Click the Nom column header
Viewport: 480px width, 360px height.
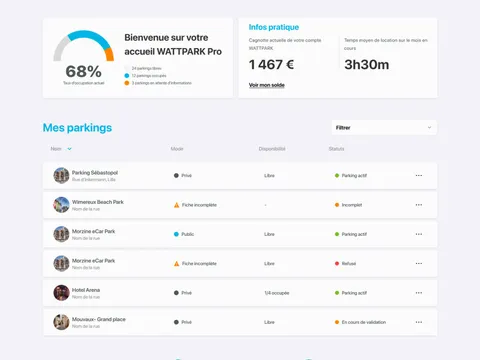coord(56,149)
